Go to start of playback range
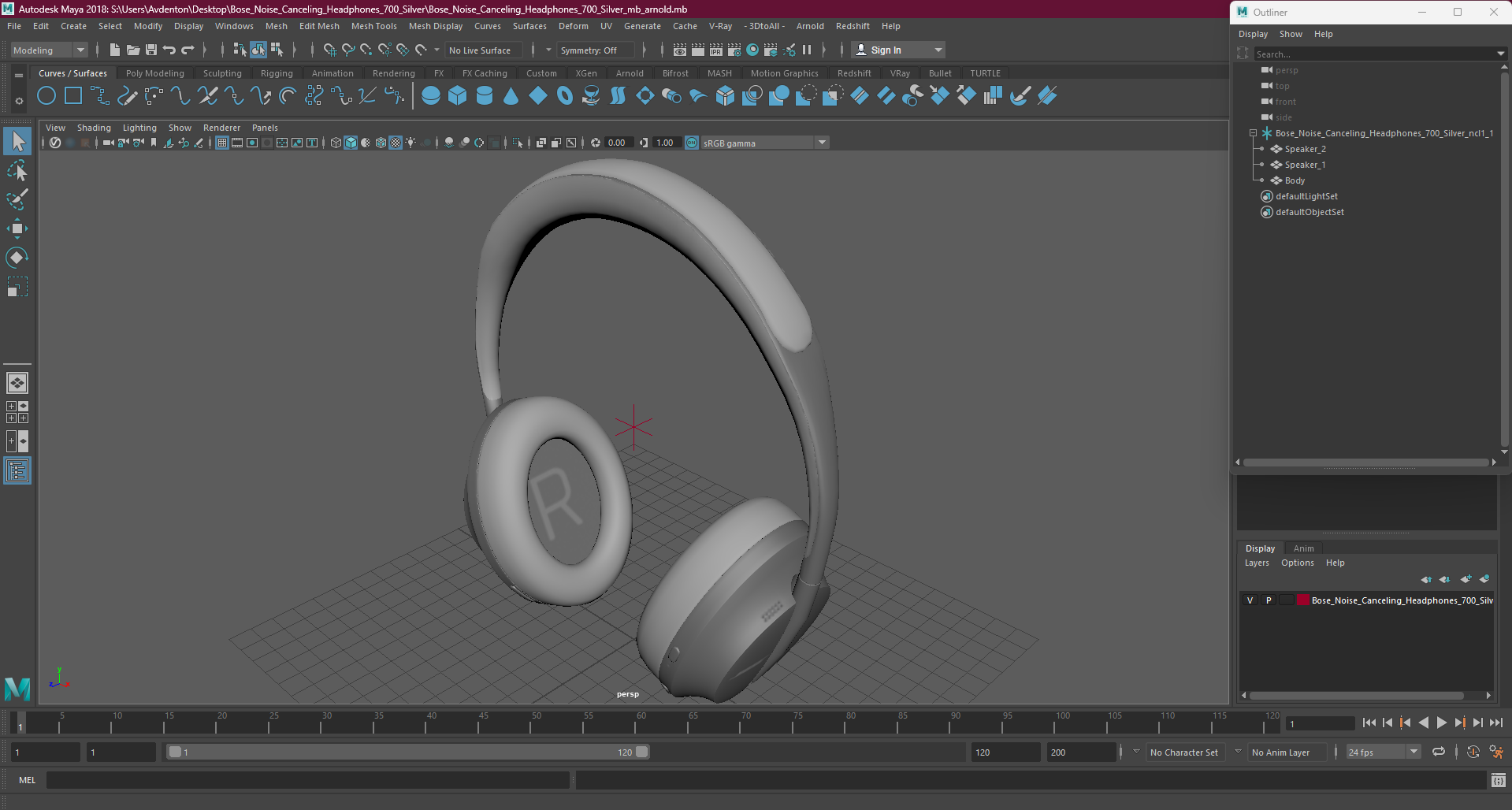The height and width of the screenshot is (810, 1512). click(x=1369, y=723)
